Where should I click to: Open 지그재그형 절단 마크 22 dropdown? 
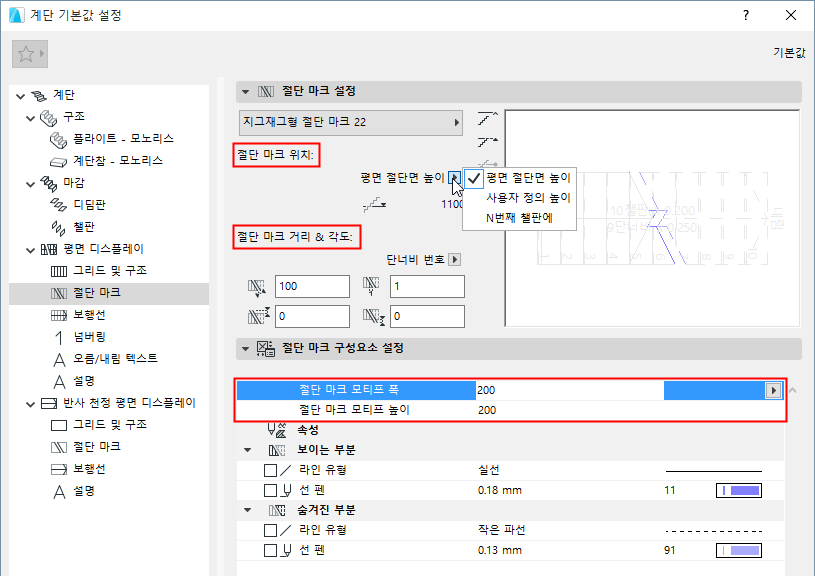point(351,123)
